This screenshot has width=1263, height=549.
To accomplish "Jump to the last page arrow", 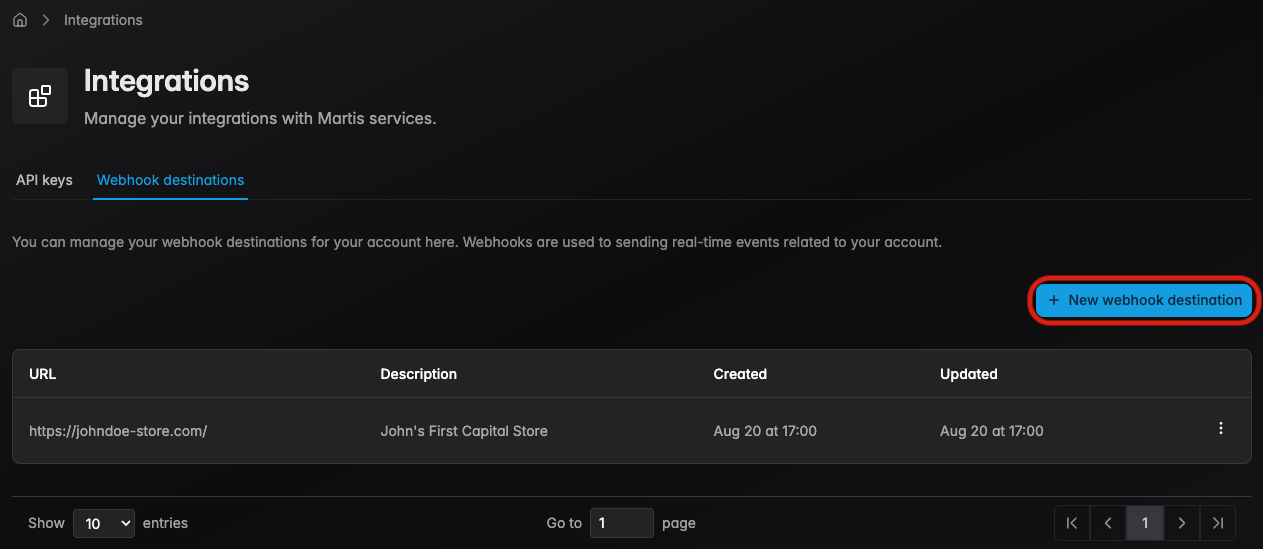I will pos(1217,522).
